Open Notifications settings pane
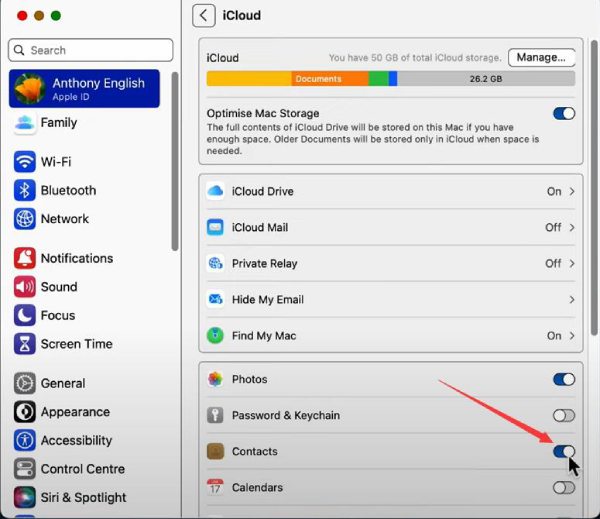 pos(84,258)
